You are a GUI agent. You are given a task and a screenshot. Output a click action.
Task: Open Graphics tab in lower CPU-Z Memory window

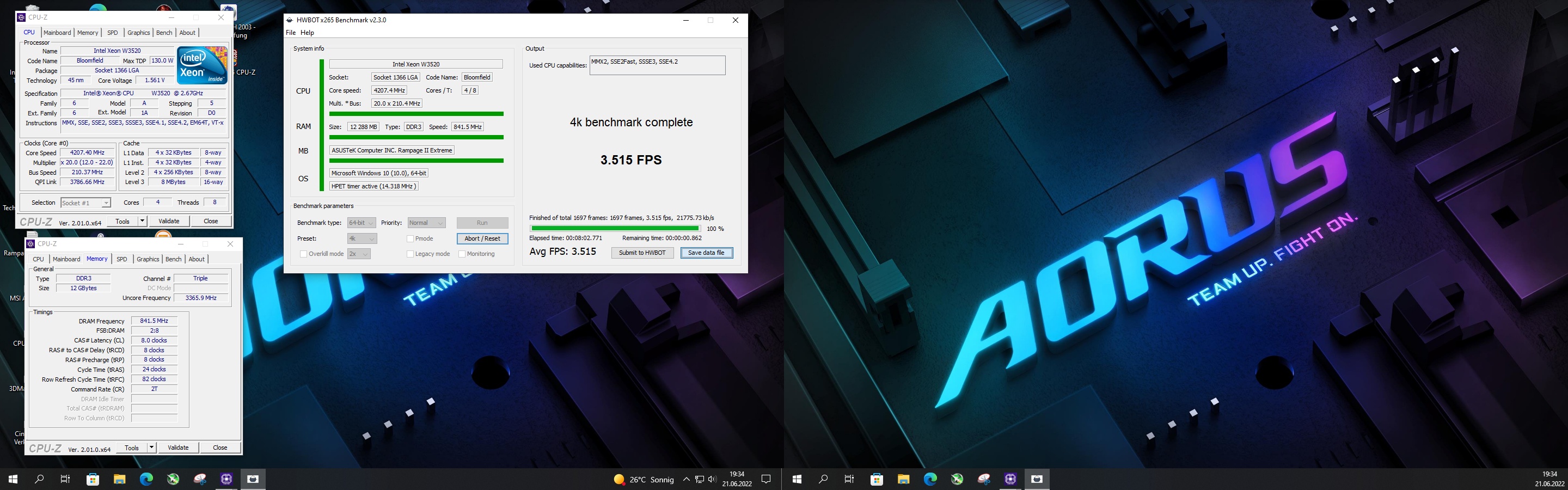click(x=148, y=259)
